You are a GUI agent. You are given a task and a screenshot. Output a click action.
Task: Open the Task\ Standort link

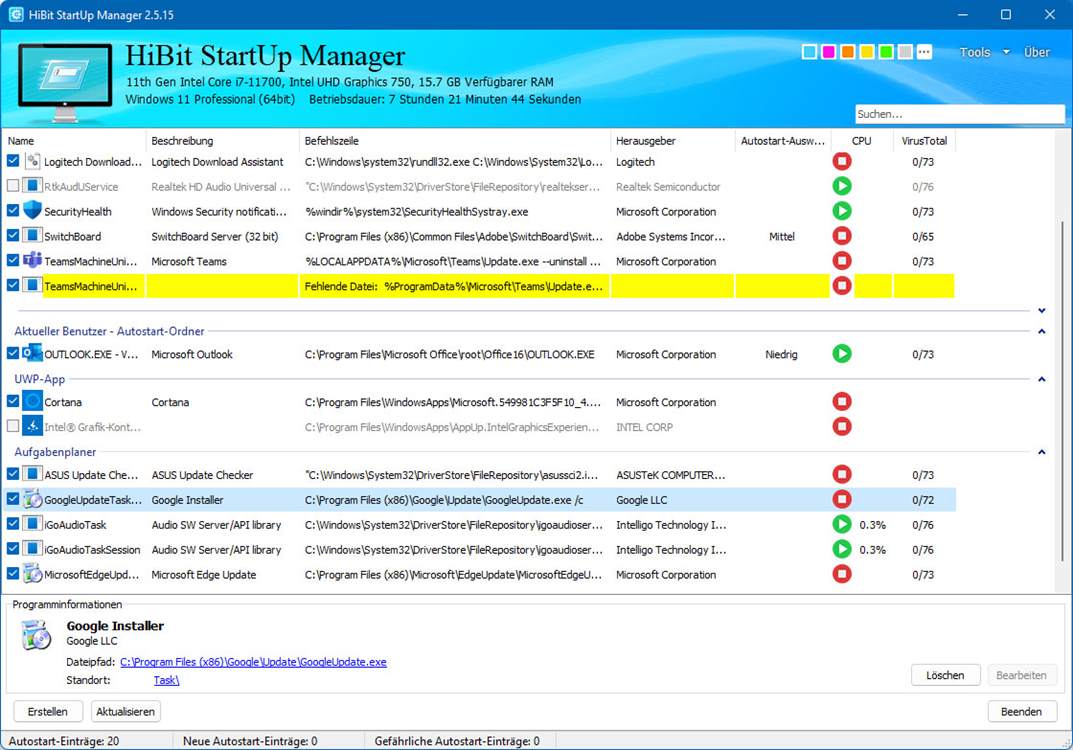[x=166, y=680]
